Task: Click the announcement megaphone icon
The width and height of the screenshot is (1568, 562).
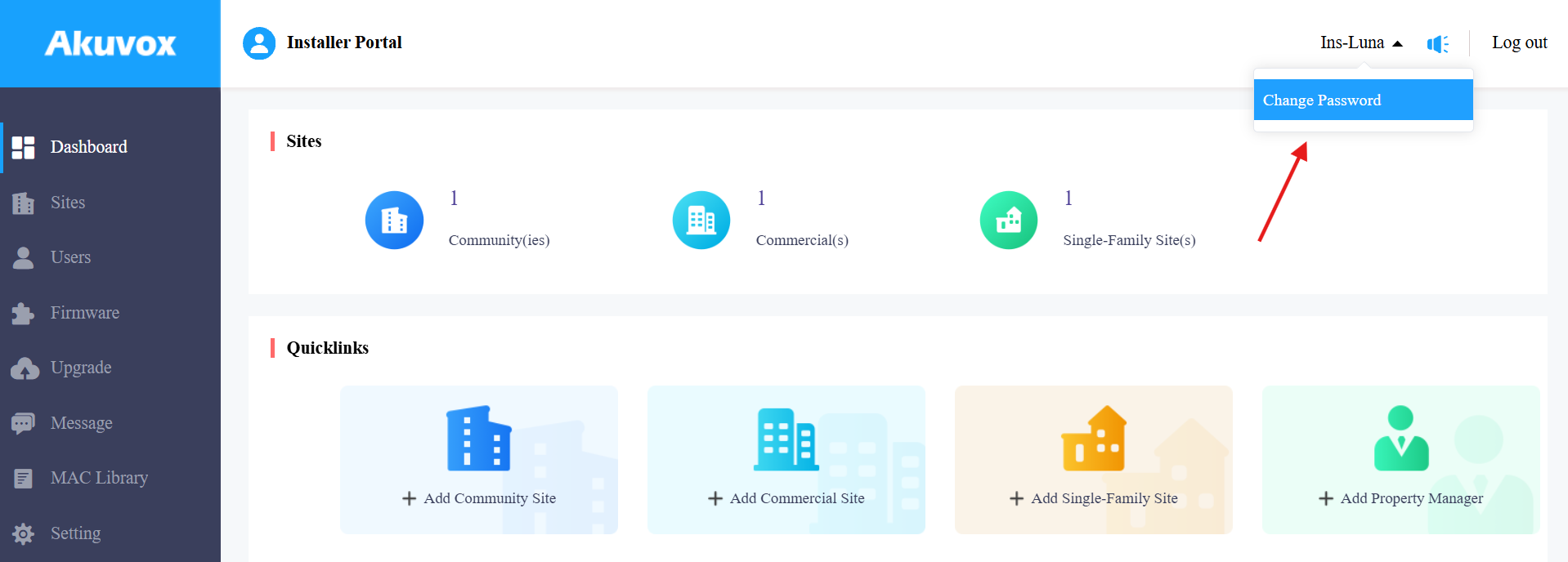Action: tap(1437, 43)
